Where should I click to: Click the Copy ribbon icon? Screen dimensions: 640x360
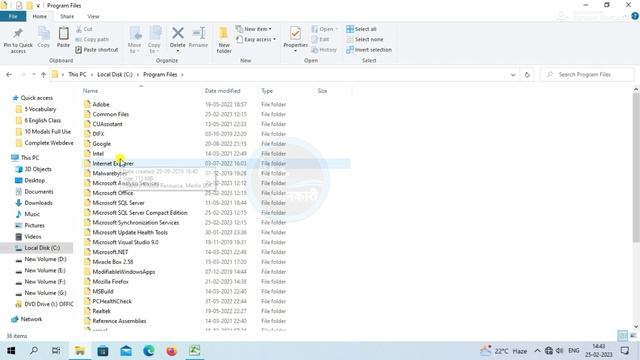click(44, 37)
